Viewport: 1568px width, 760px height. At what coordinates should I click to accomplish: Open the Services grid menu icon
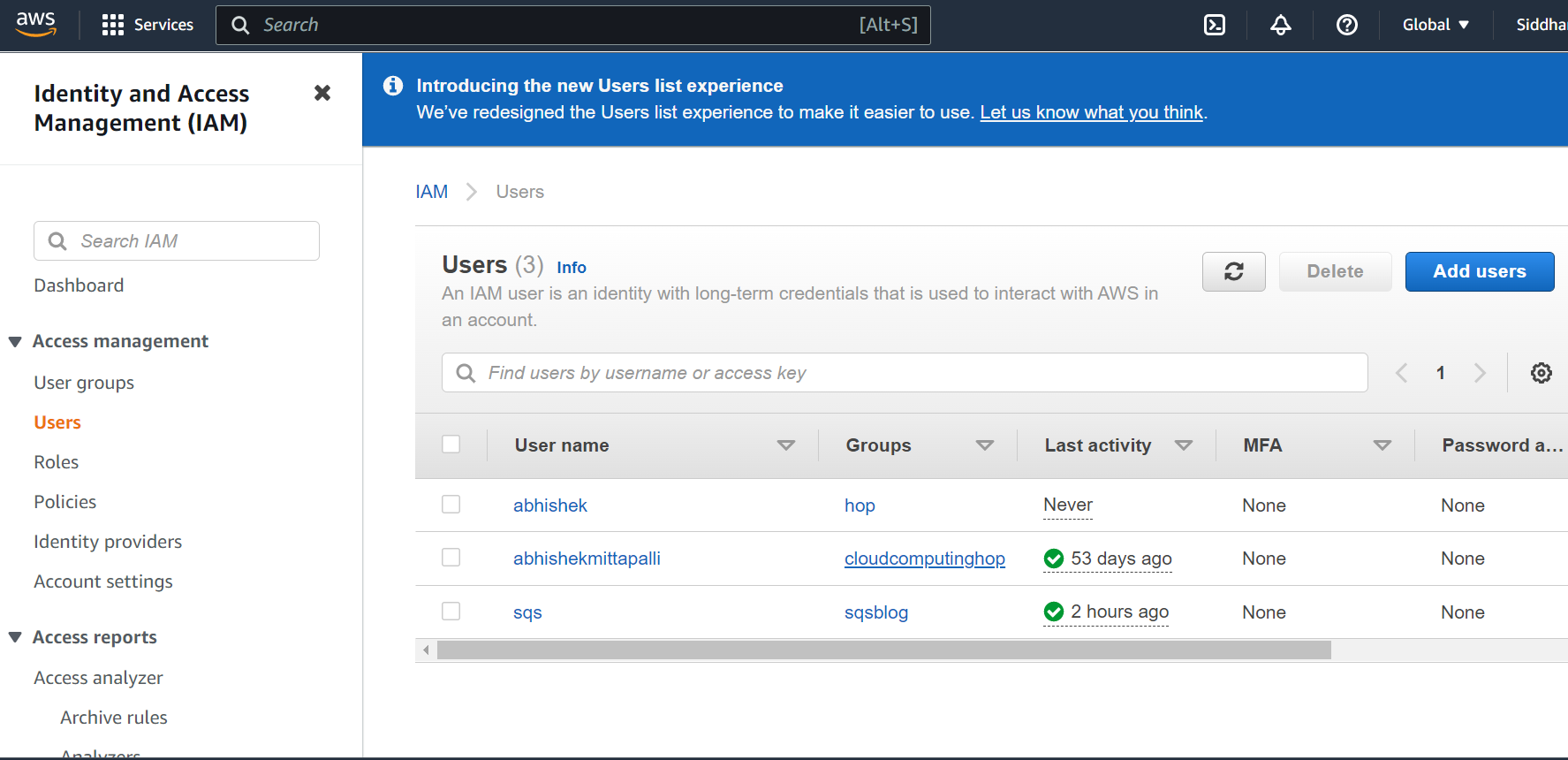[112, 25]
